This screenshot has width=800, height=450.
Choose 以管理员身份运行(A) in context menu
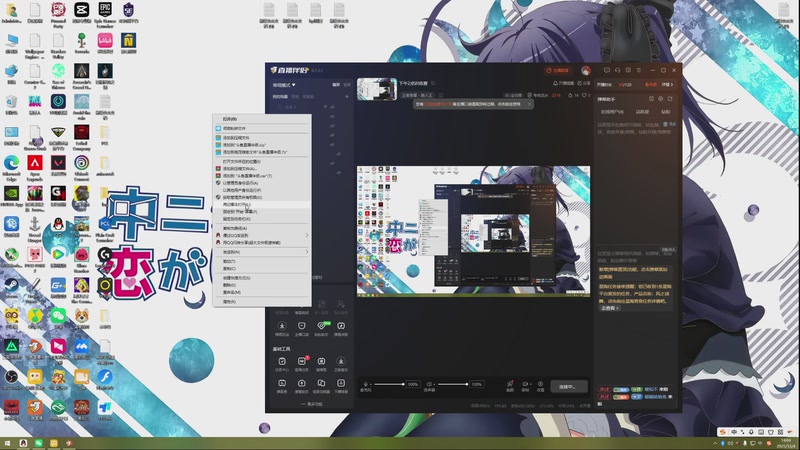point(262,183)
